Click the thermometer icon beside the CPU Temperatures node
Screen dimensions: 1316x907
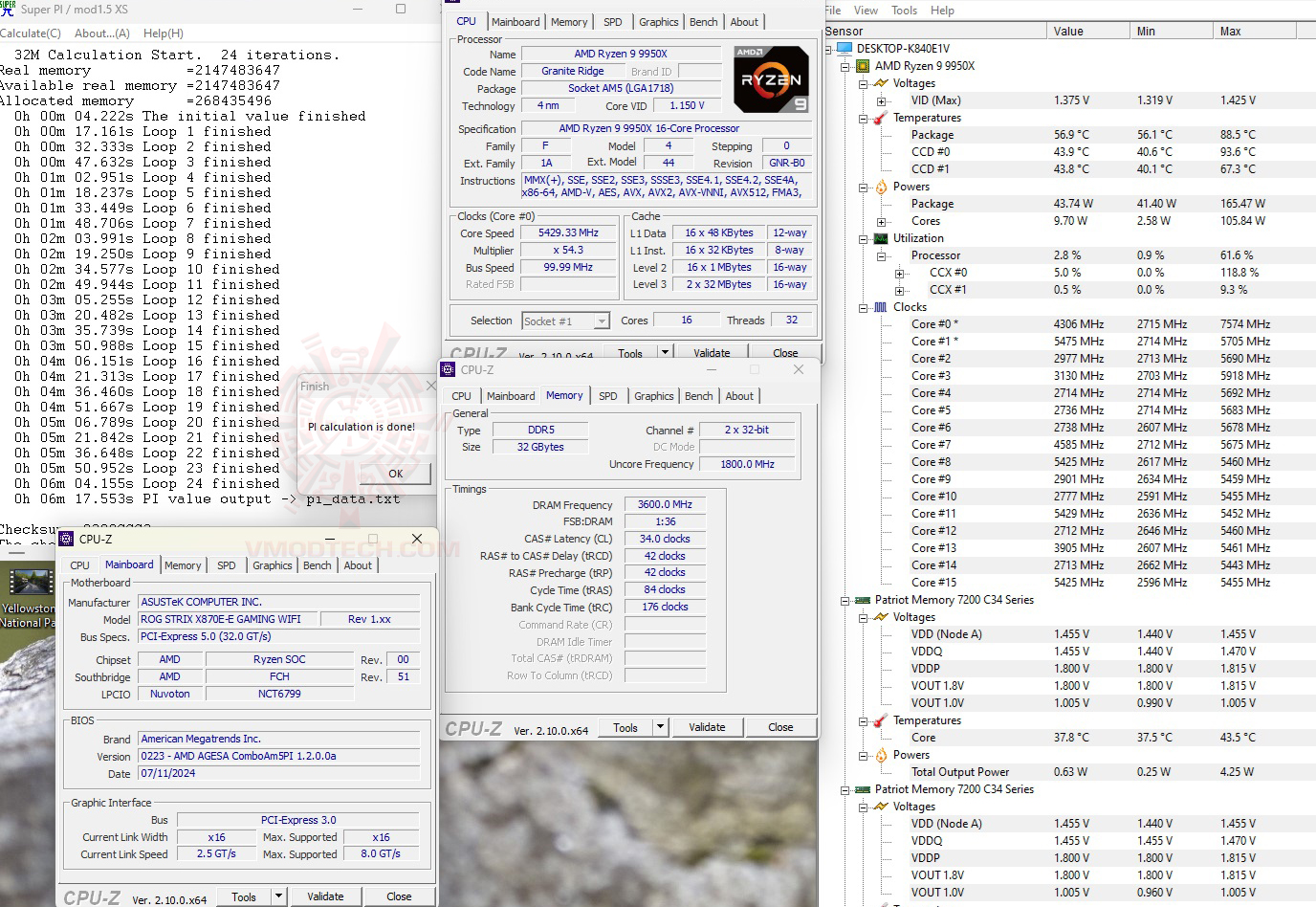click(x=881, y=118)
